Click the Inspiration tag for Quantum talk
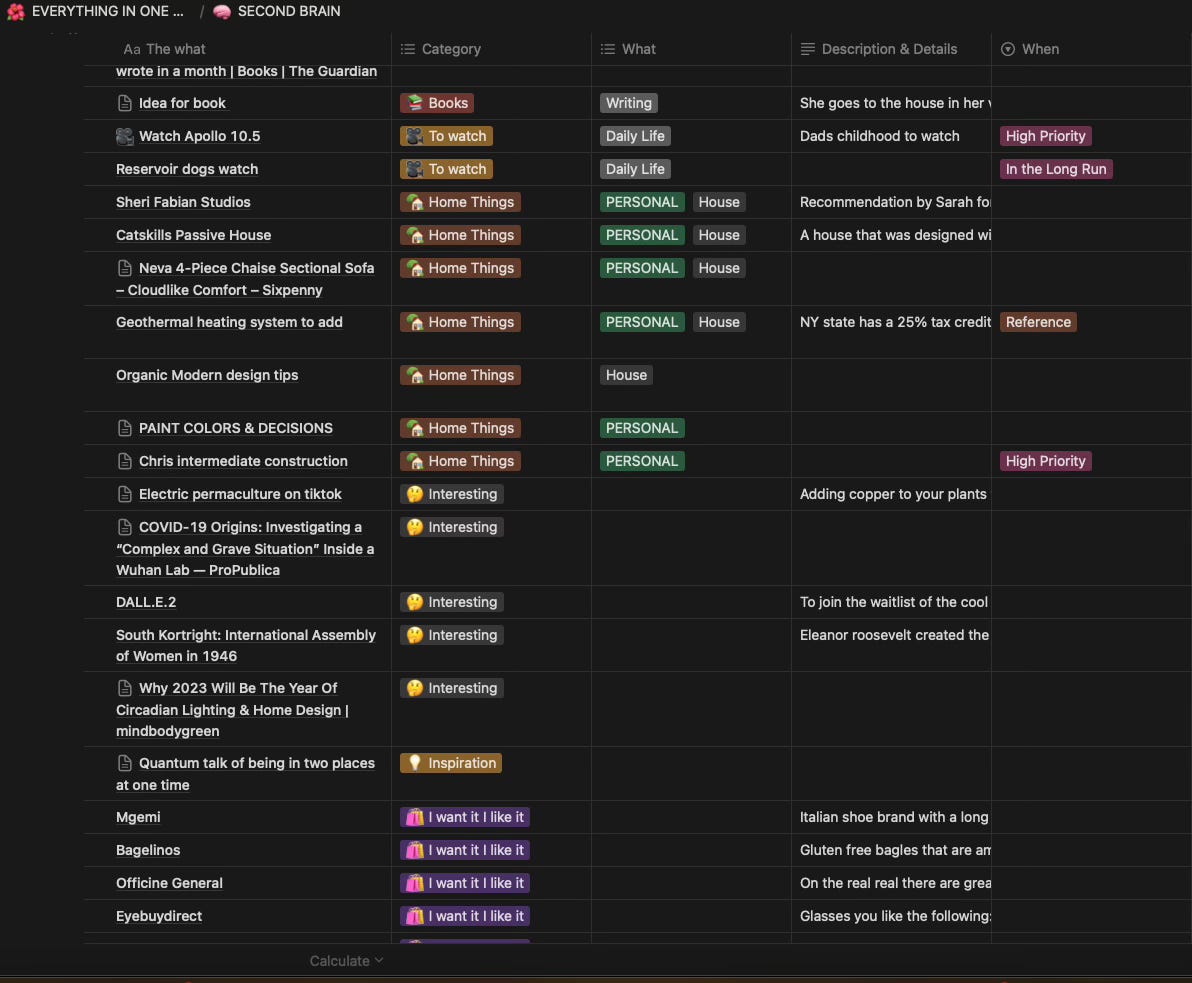Screen dimensions: 1192x983 point(451,763)
